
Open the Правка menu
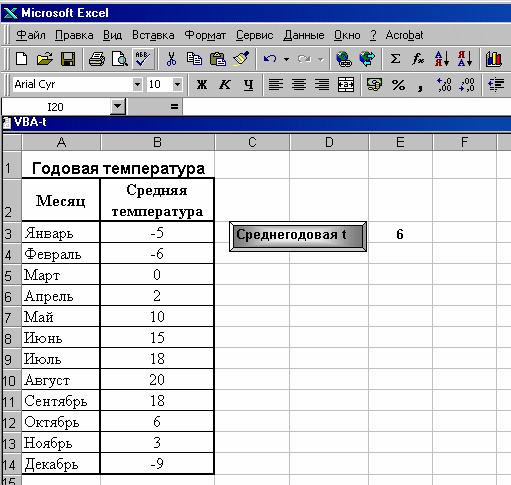pyautogui.click(x=74, y=35)
